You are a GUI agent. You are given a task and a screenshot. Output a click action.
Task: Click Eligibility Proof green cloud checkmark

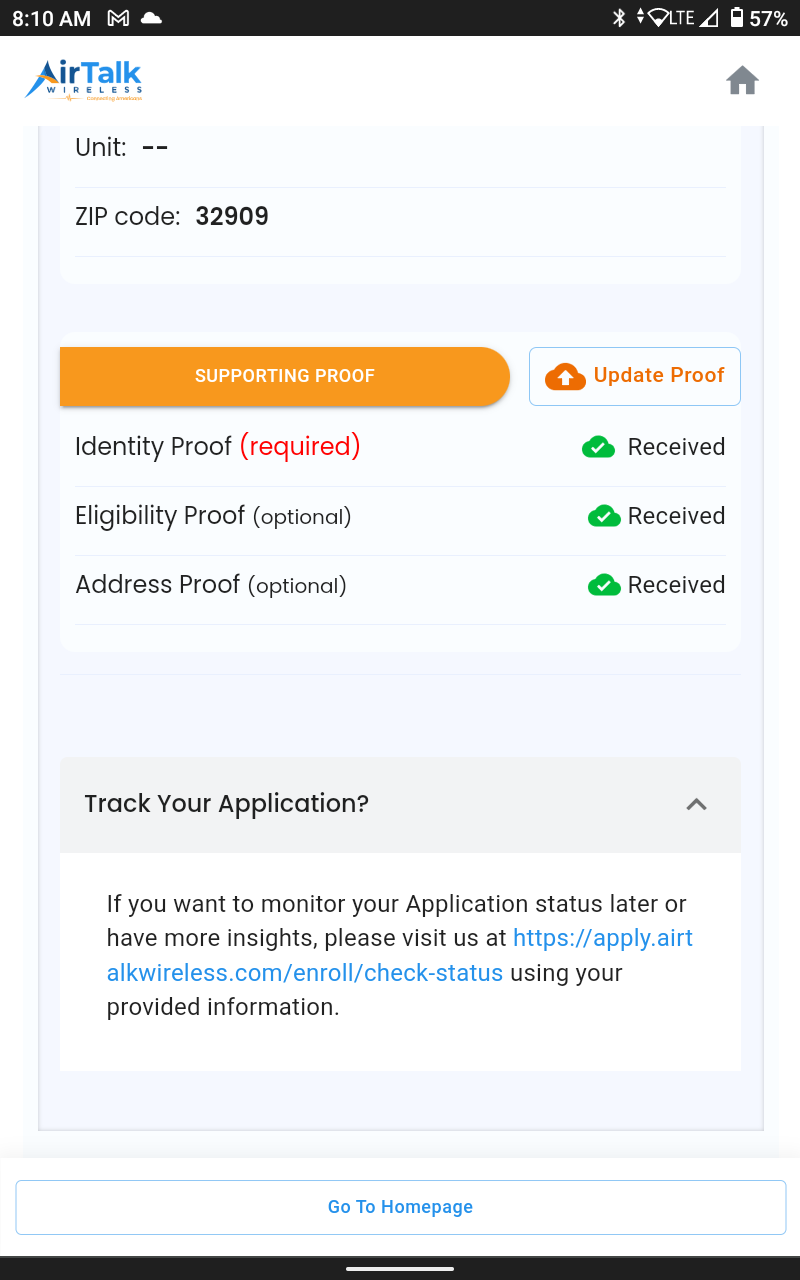pos(604,516)
